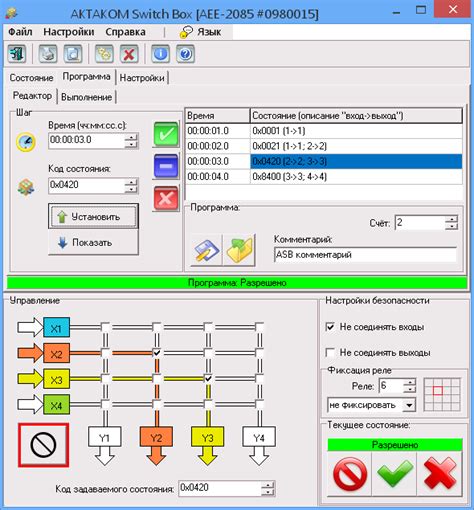The width and height of the screenshot is (474, 510).
Task: Check the X4 to Y4 crosspoint
Action: (x=259, y=404)
